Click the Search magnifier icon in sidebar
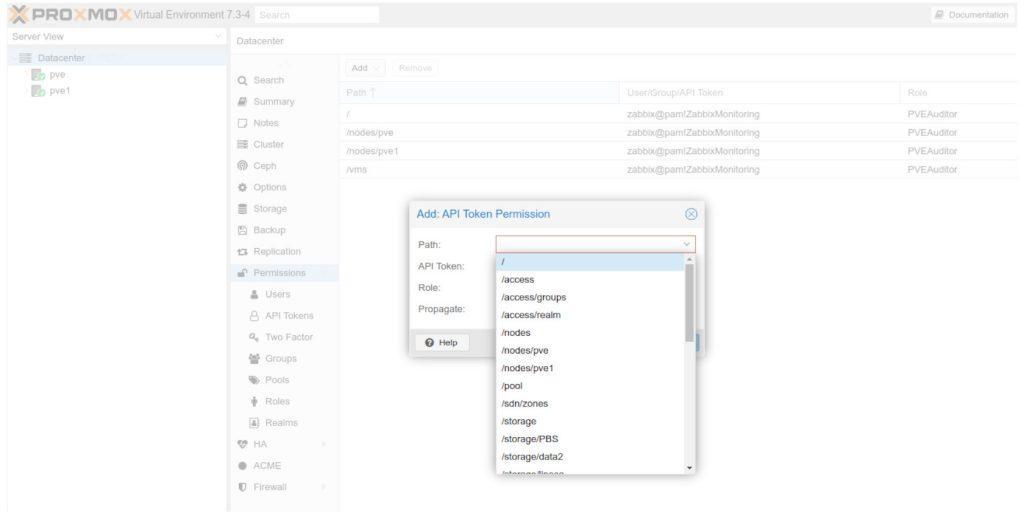Image resolution: width=1024 pixels, height=512 pixels. [242, 80]
